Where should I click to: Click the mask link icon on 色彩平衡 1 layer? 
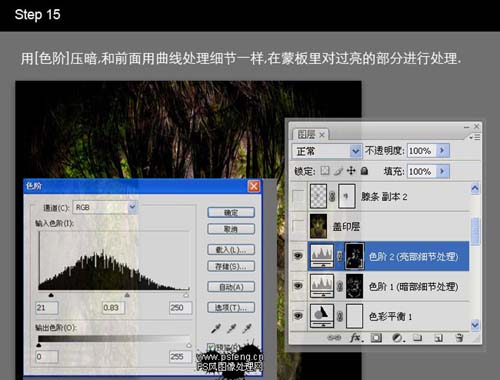(340, 316)
